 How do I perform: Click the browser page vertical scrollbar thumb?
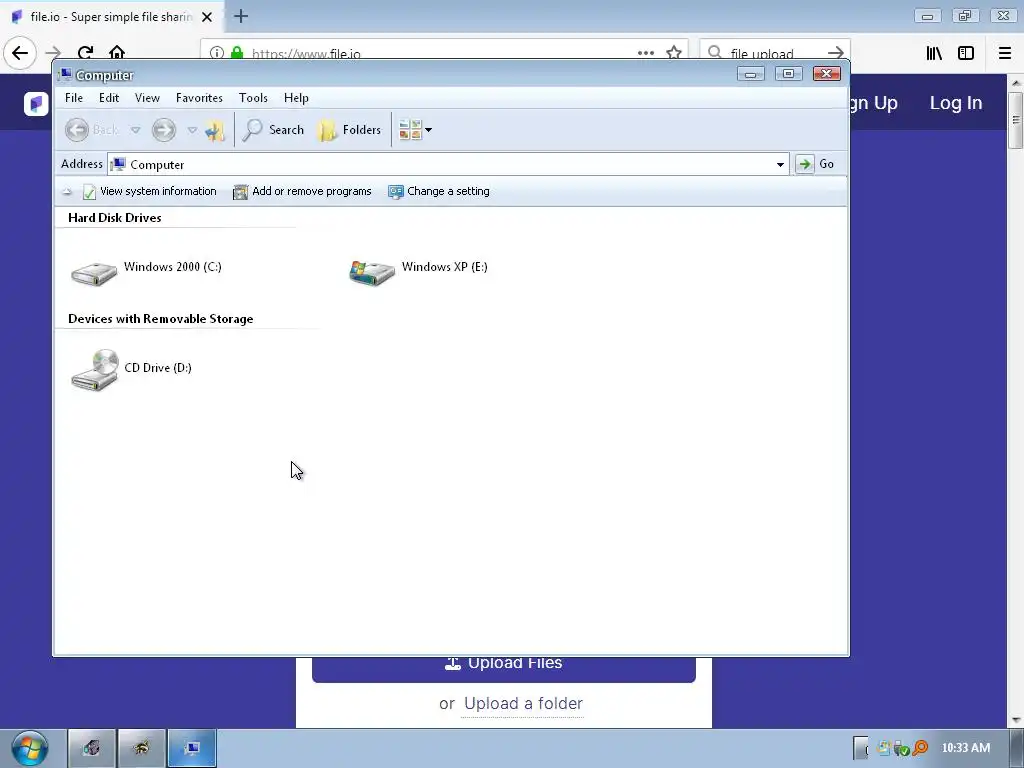(x=1016, y=120)
